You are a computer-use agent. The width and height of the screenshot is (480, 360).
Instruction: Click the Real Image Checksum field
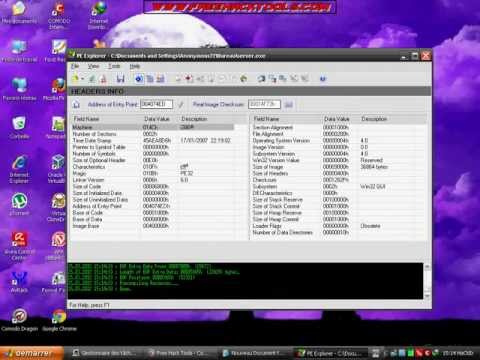[264, 104]
